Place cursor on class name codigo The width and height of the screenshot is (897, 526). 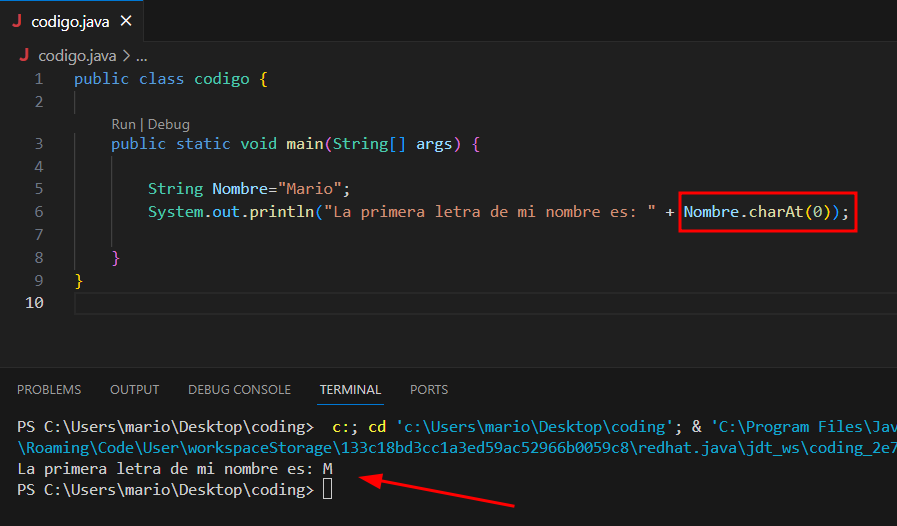pyautogui.click(x=222, y=79)
